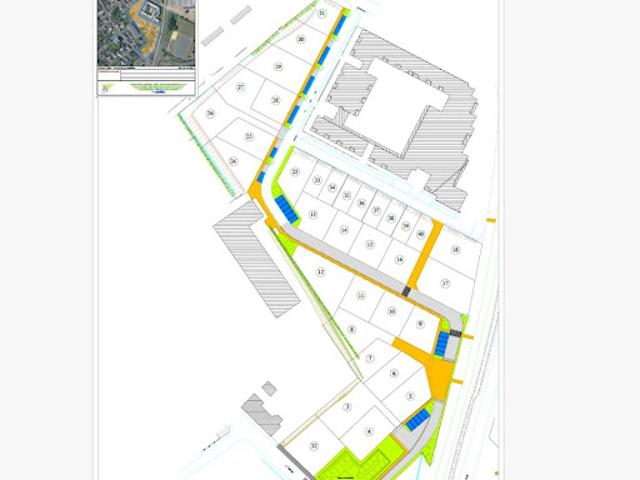Screen dimensions: 640x480
Task: Pick lot number 26 label
Action: coord(211,113)
